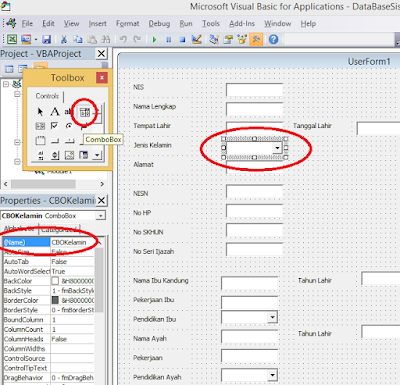Image resolution: width=400 pixels, height=385 pixels.
Task: Click the No HP text box
Action: pyautogui.click(x=254, y=212)
